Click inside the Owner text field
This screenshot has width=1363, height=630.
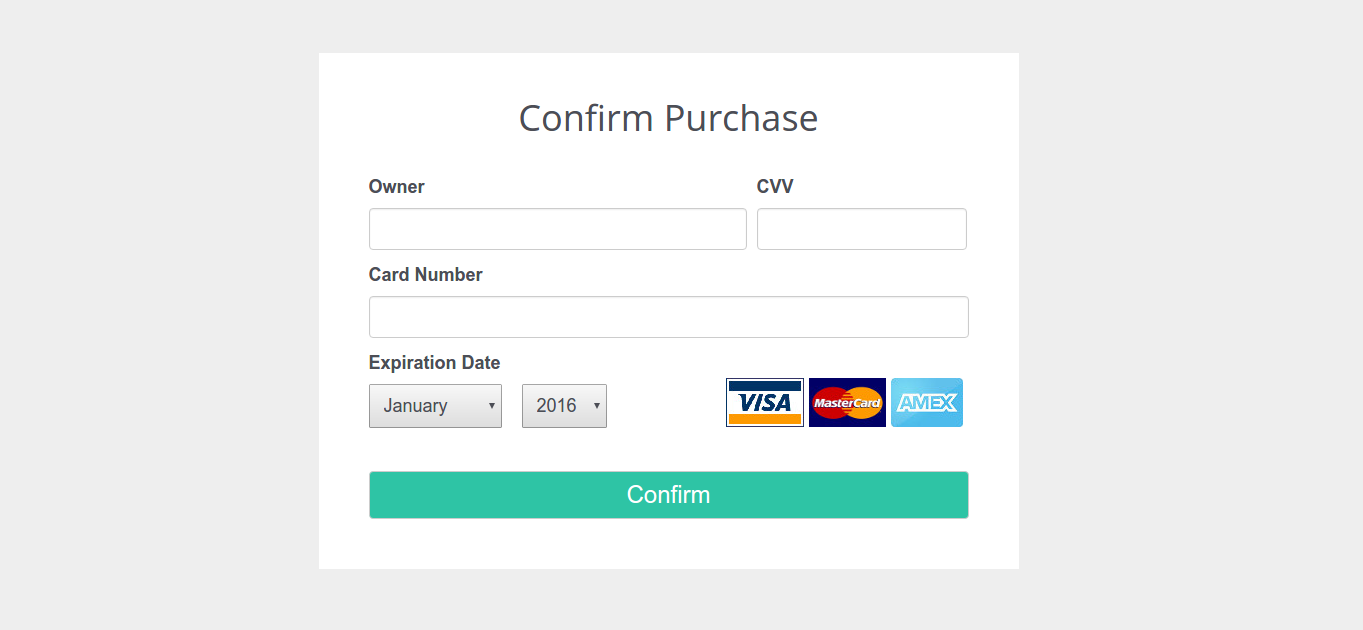[x=557, y=228]
